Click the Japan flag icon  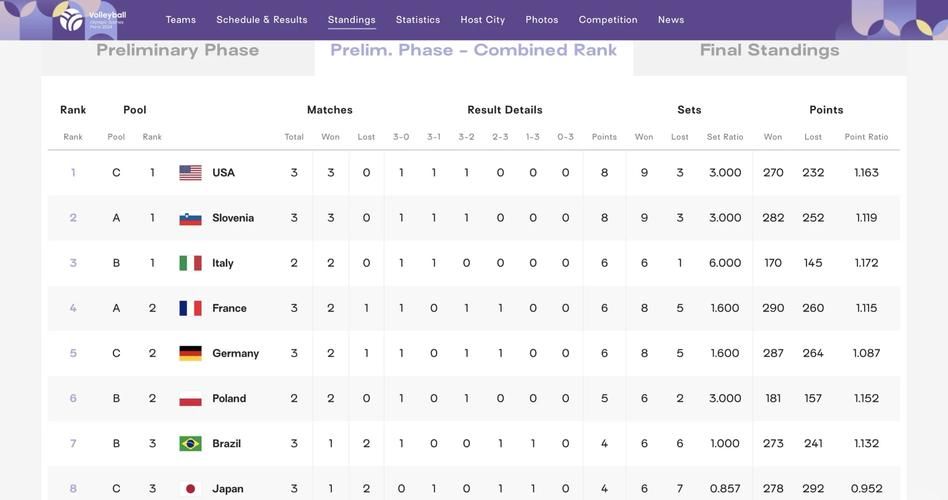point(190,488)
